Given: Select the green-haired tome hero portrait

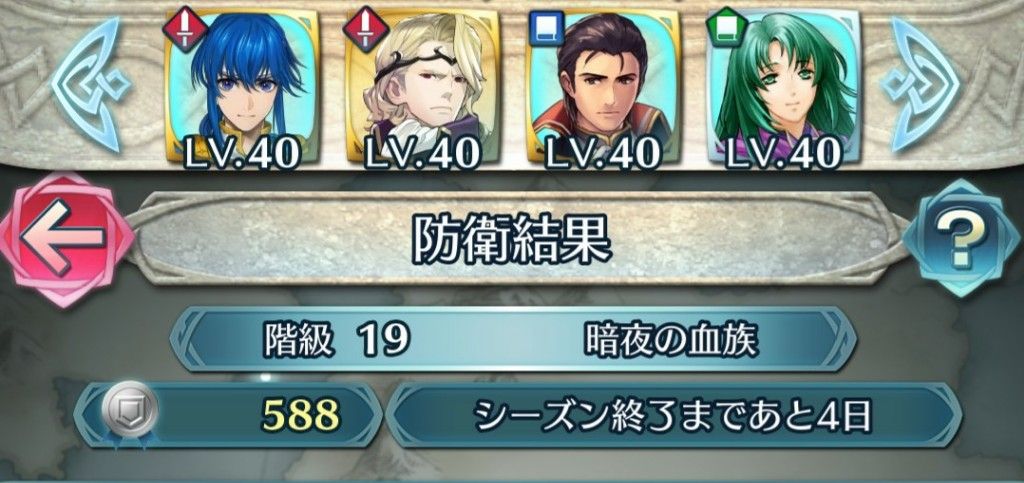Looking at the screenshot, I should [784, 86].
